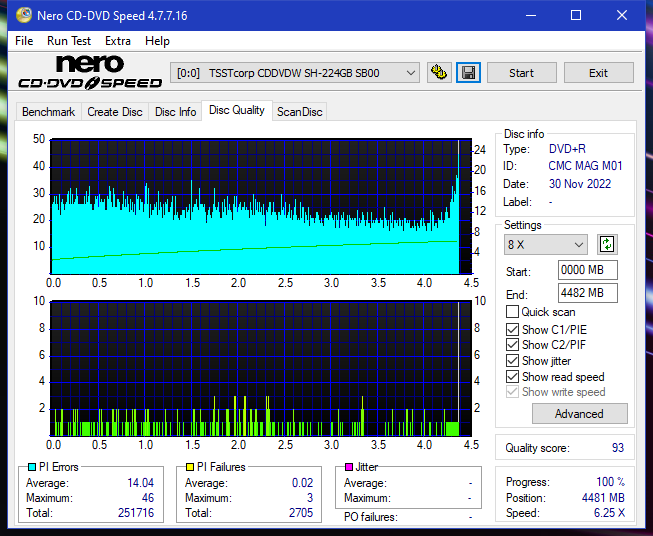Click the date 30 Nov 2022
Viewport: 653px width, 536px height.
(x=580, y=184)
